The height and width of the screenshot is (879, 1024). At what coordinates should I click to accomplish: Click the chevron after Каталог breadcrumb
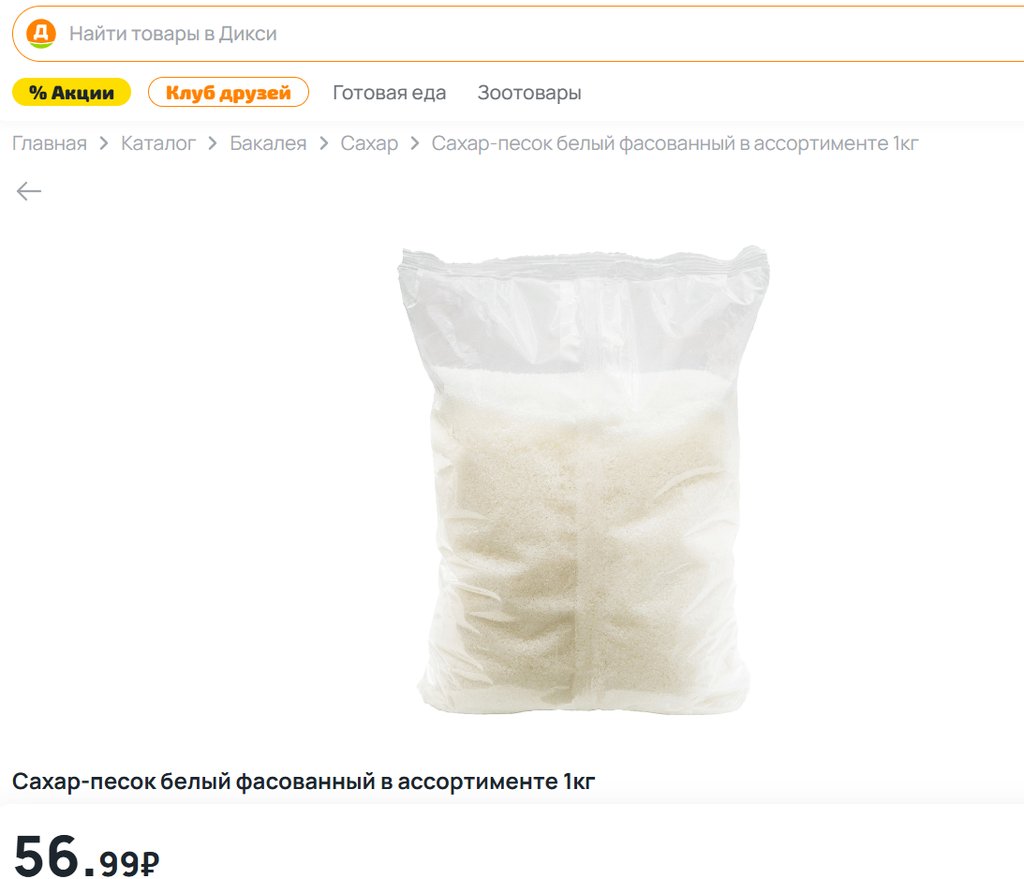(212, 144)
